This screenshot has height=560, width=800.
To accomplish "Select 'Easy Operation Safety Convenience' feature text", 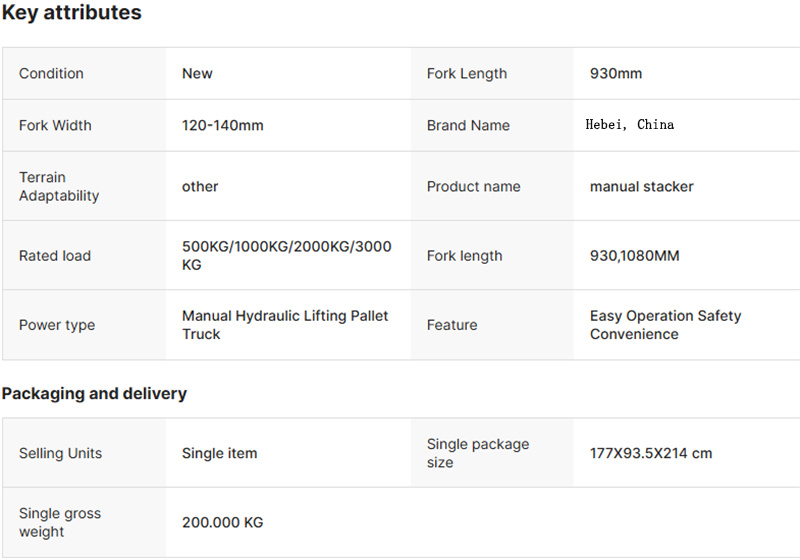I will point(665,325).
